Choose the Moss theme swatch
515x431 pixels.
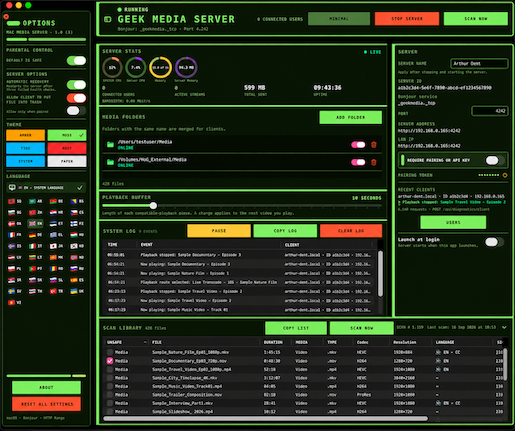point(67,135)
